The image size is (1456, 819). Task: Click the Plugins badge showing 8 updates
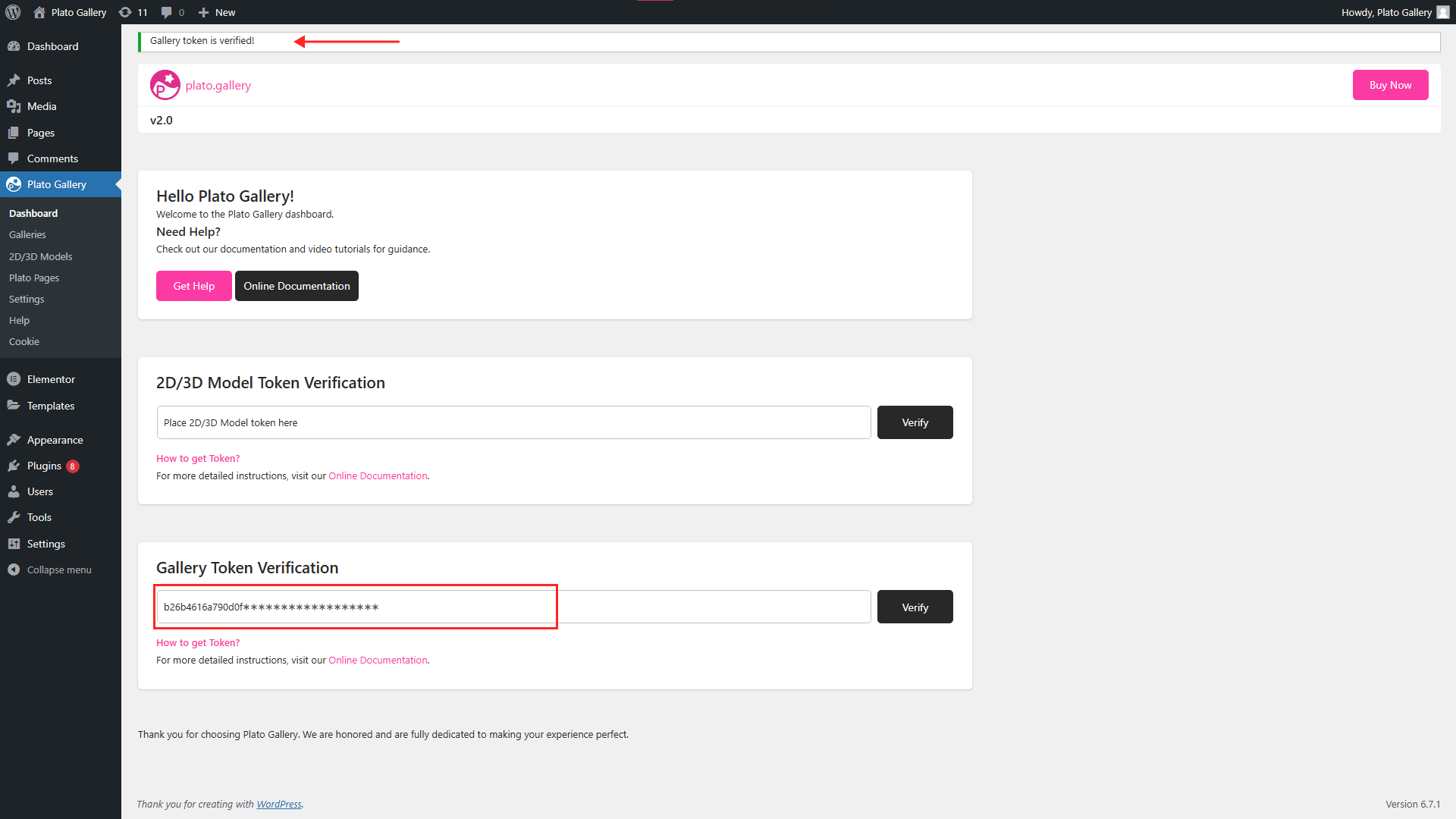[x=71, y=466]
